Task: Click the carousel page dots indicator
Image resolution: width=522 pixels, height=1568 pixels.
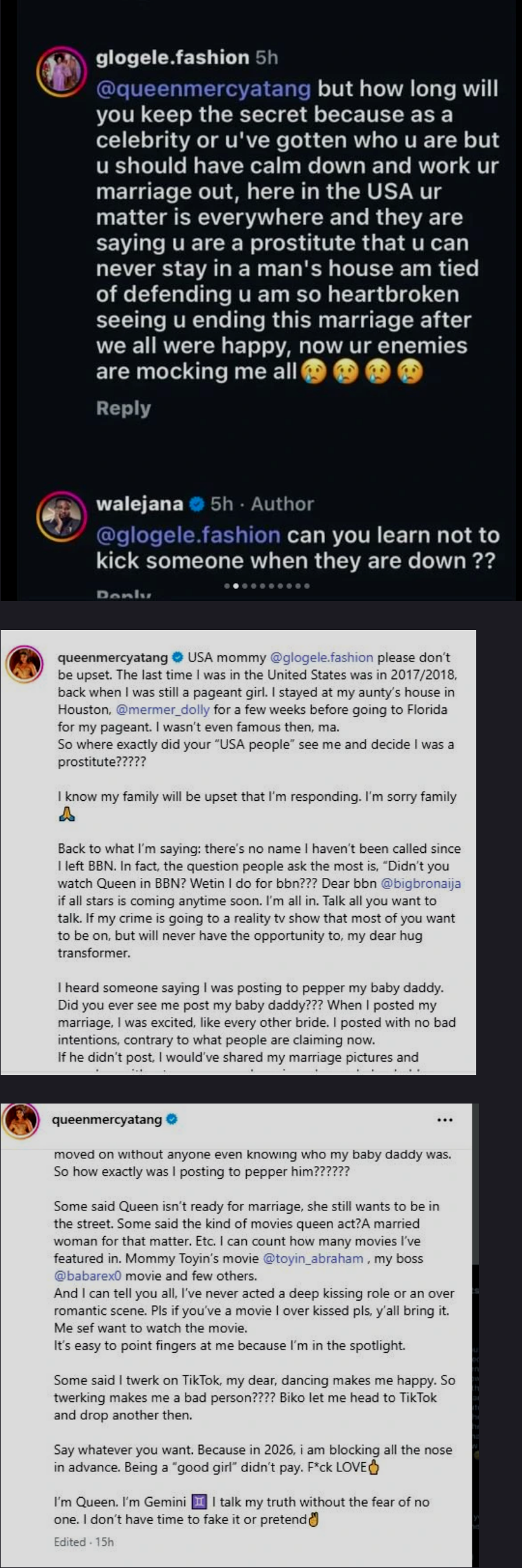Action: 267,586
